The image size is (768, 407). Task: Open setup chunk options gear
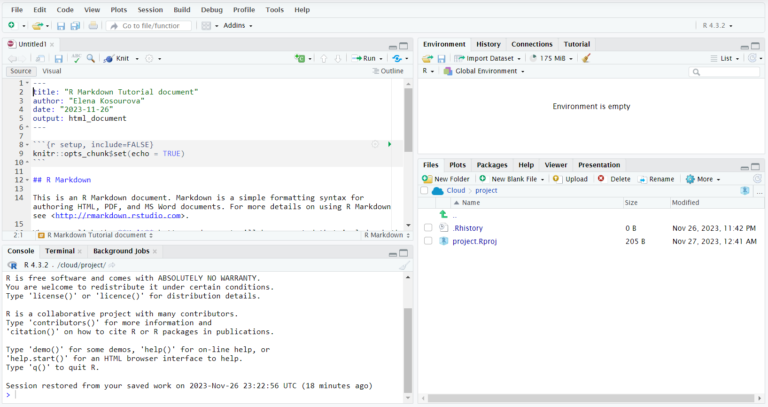(x=375, y=144)
